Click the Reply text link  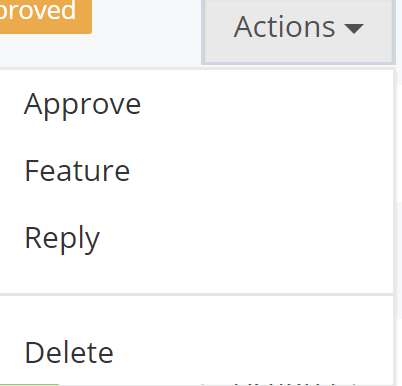click(62, 239)
